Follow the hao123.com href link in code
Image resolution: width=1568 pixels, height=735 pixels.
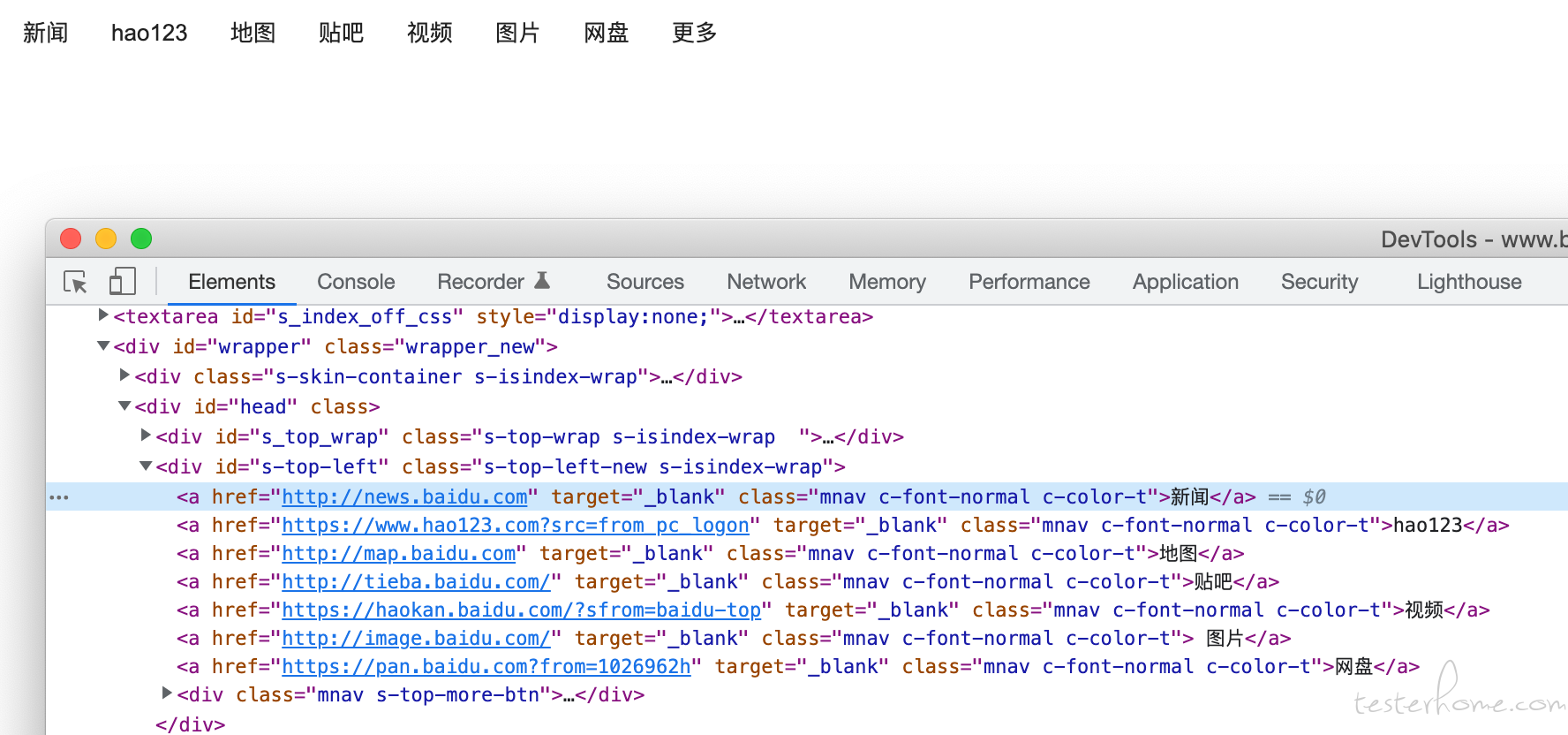[x=516, y=526]
